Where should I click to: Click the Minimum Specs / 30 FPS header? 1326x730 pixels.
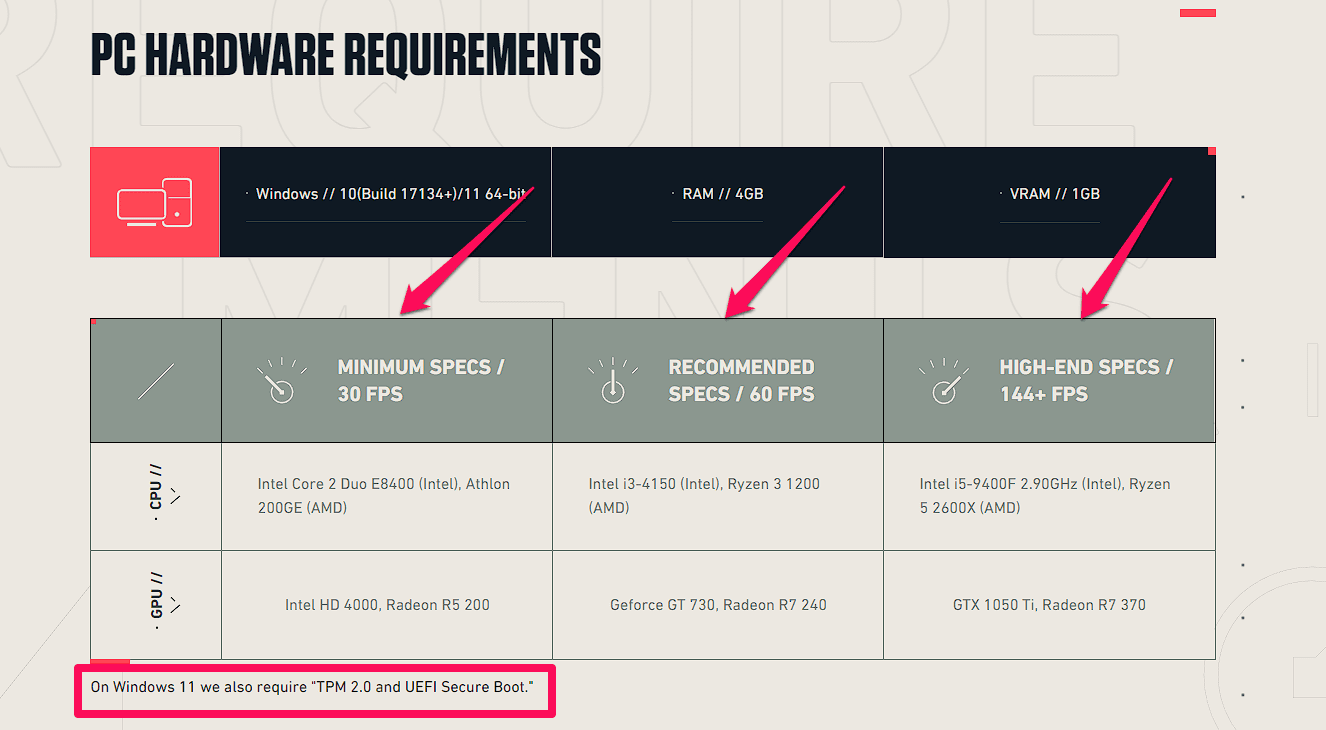tap(420, 381)
